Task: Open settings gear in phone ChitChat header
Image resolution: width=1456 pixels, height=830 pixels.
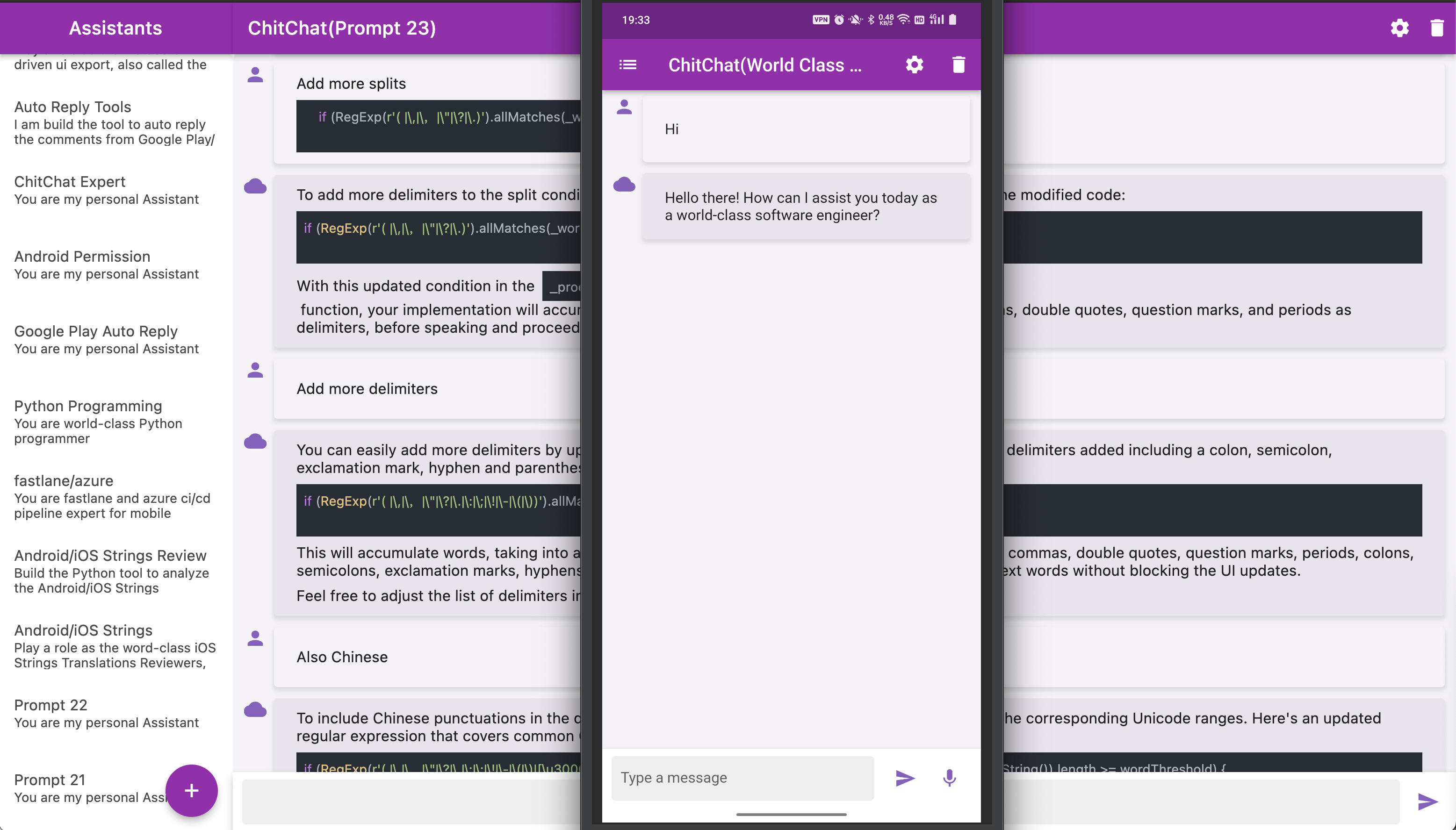Action: (914, 64)
